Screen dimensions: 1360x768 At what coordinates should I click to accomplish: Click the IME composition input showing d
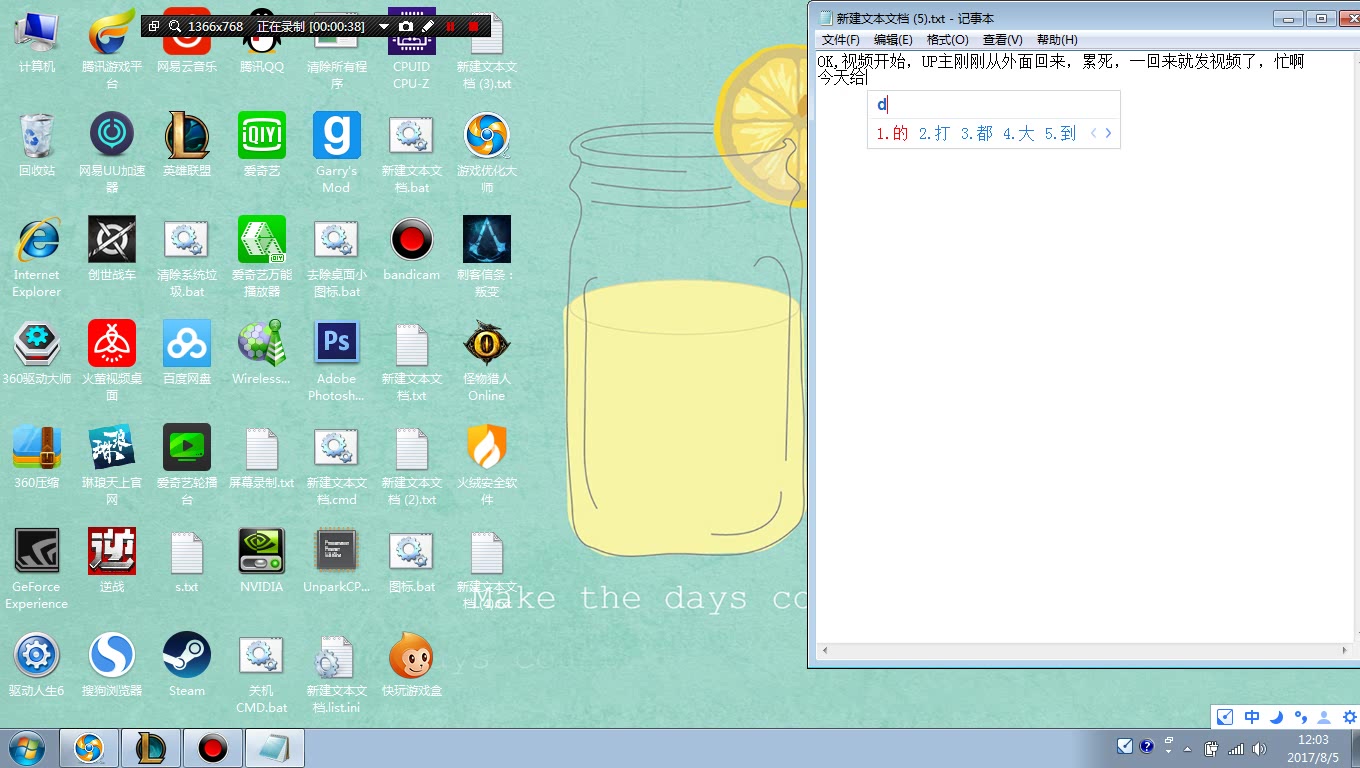click(x=993, y=104)
